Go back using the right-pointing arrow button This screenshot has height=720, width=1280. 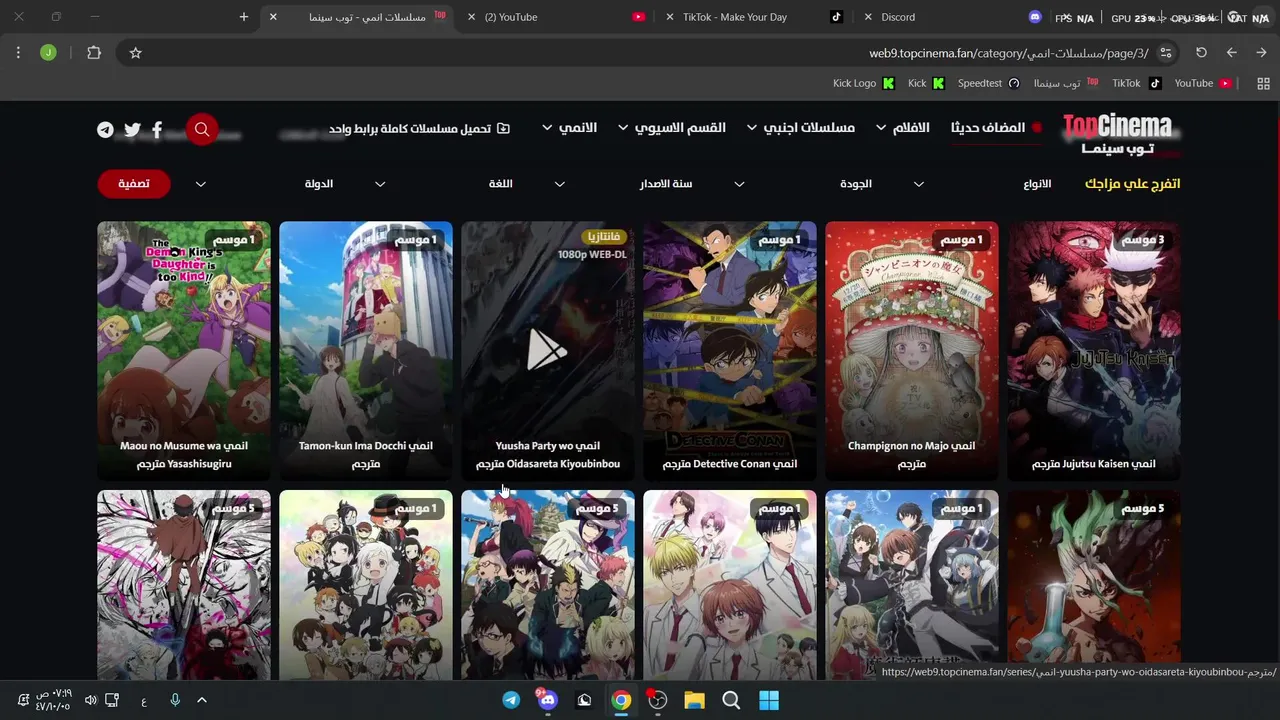coord(1261,53)
